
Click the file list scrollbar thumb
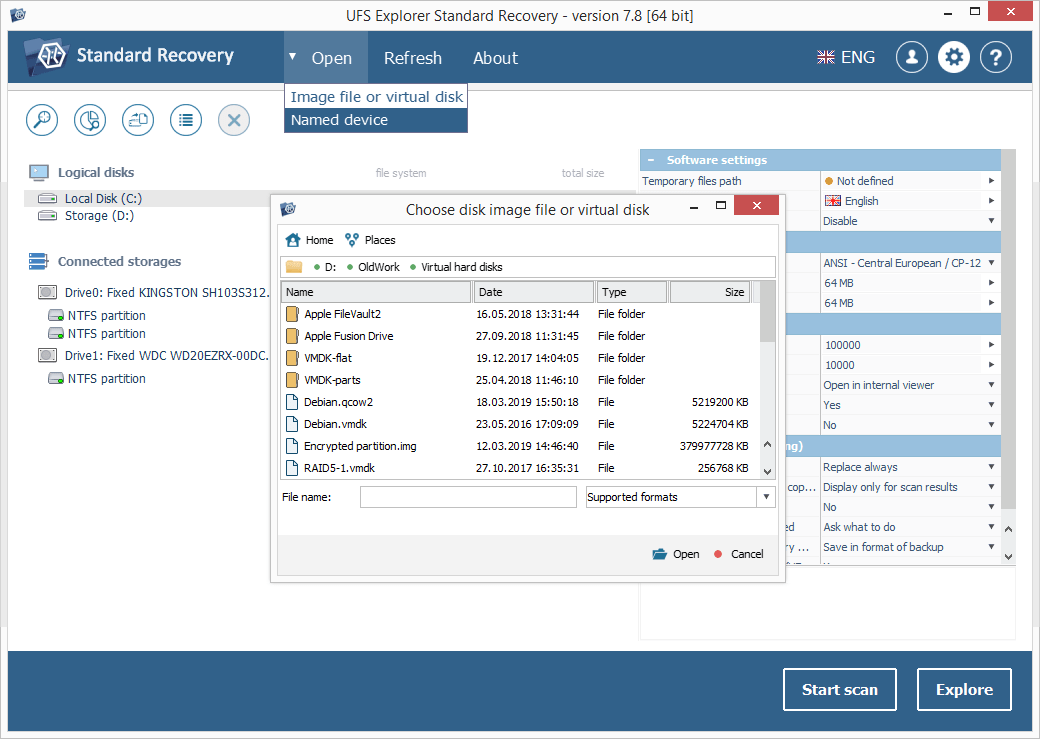[x=767, y=311]
